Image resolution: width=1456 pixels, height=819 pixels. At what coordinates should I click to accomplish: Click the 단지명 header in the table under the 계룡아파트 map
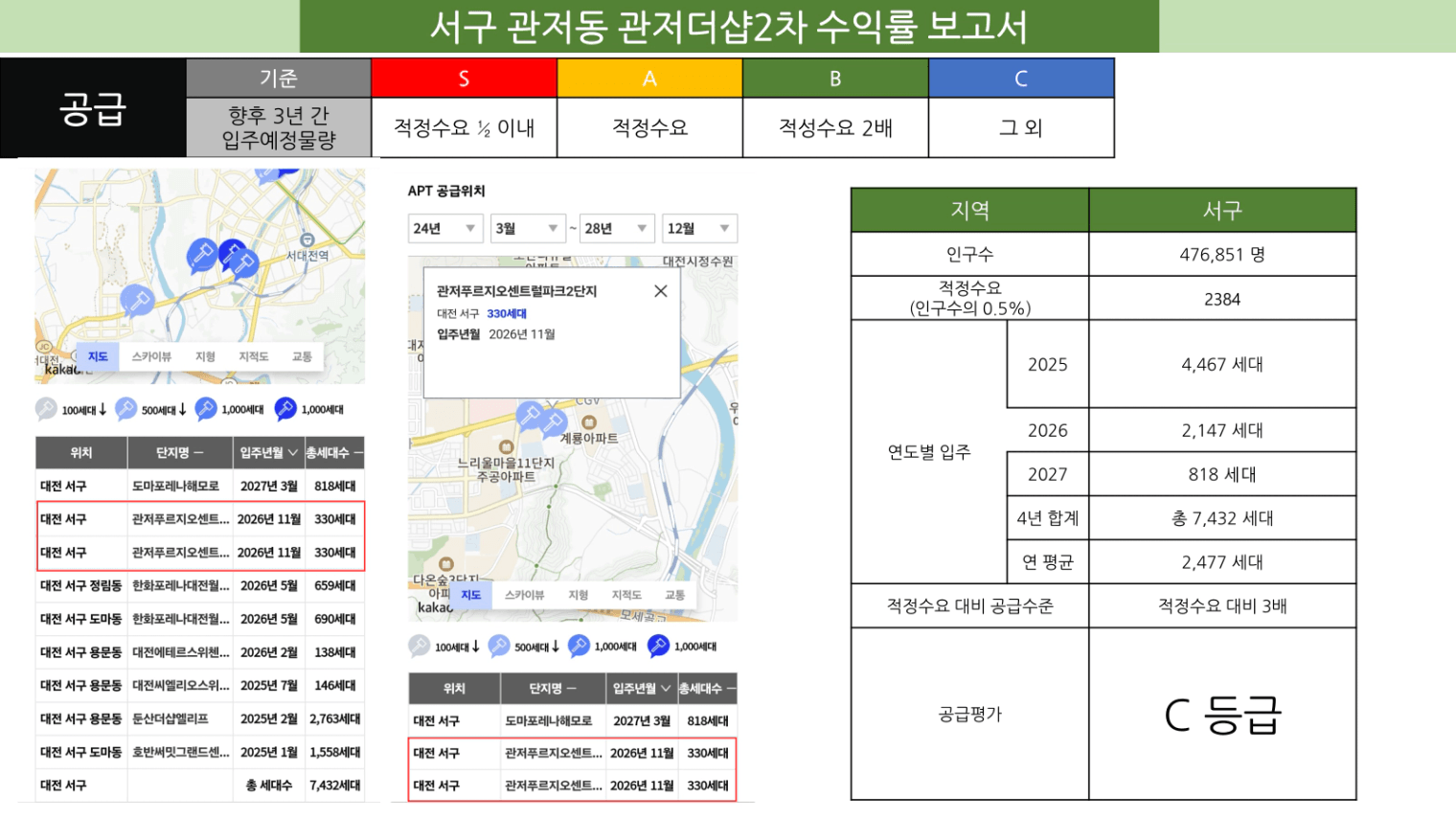[554, 688]
